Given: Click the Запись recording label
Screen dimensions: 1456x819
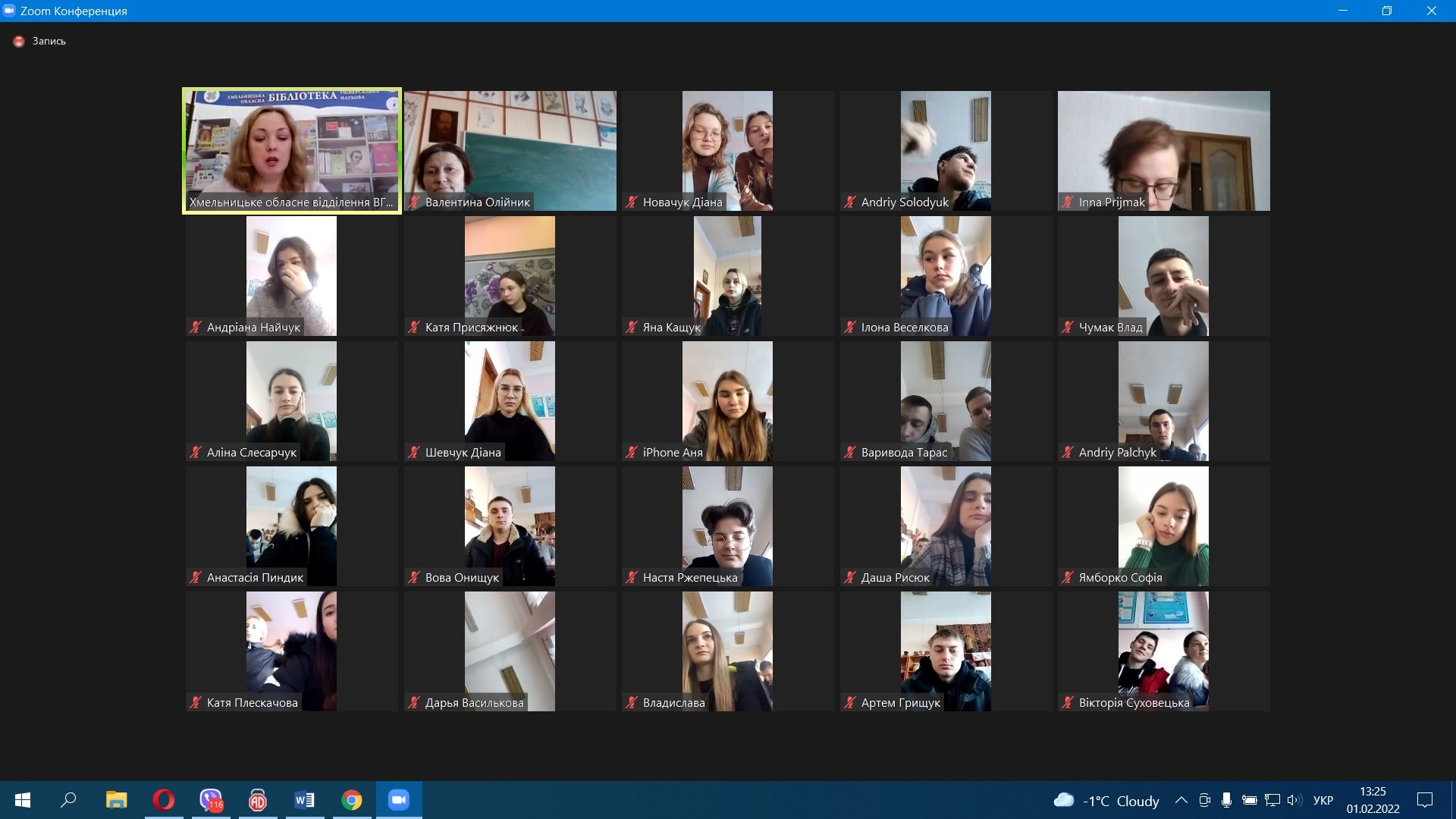Looking at the screenshot, I should click(x=49, y=41).
